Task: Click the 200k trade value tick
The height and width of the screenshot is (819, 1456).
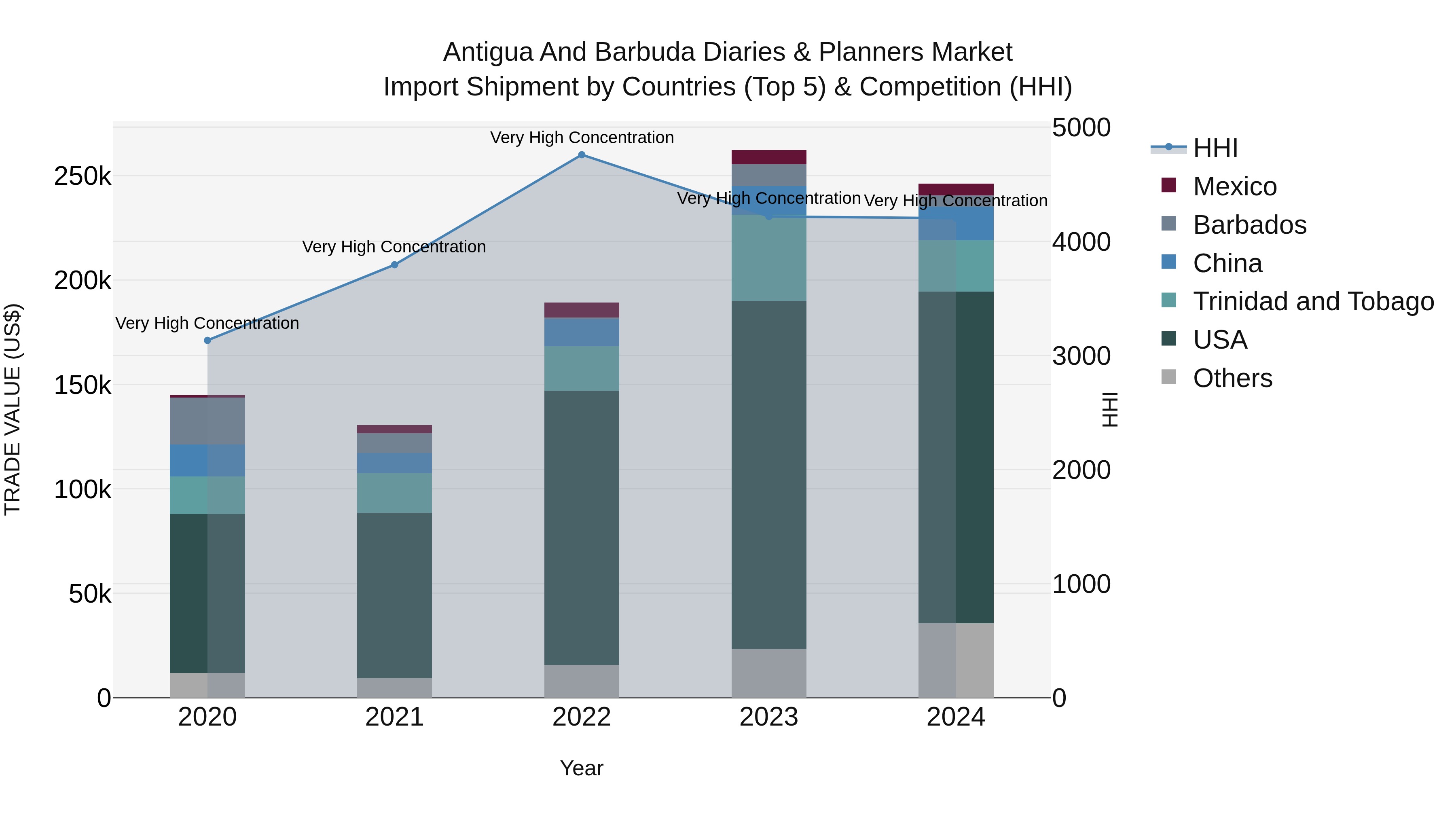Action: click(83, 280)
